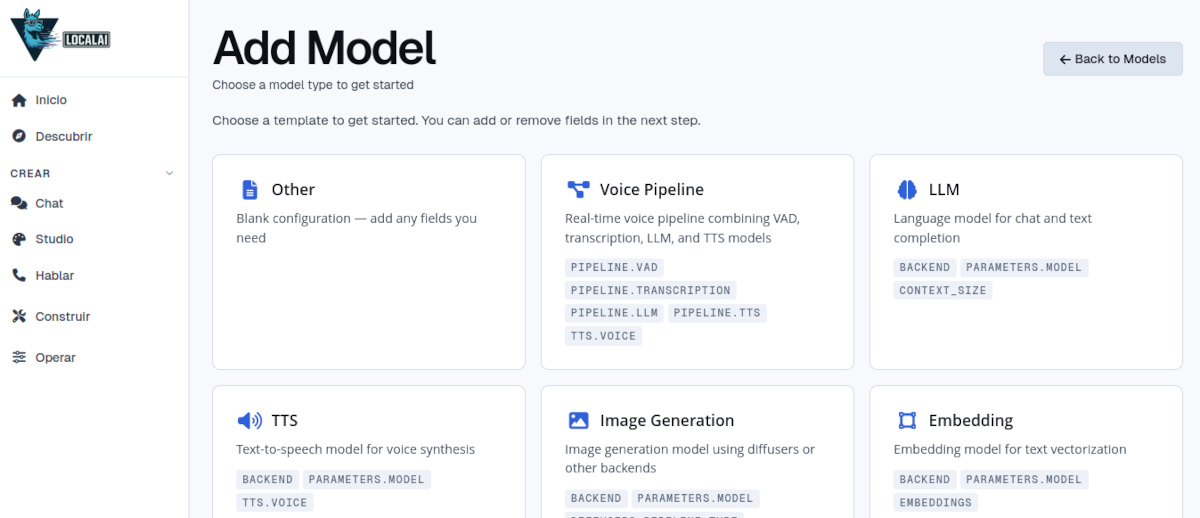The width and height of the screenshot is (1200, 518).
Task: Go back with Back to Models button
Action: pos(1113,59)
